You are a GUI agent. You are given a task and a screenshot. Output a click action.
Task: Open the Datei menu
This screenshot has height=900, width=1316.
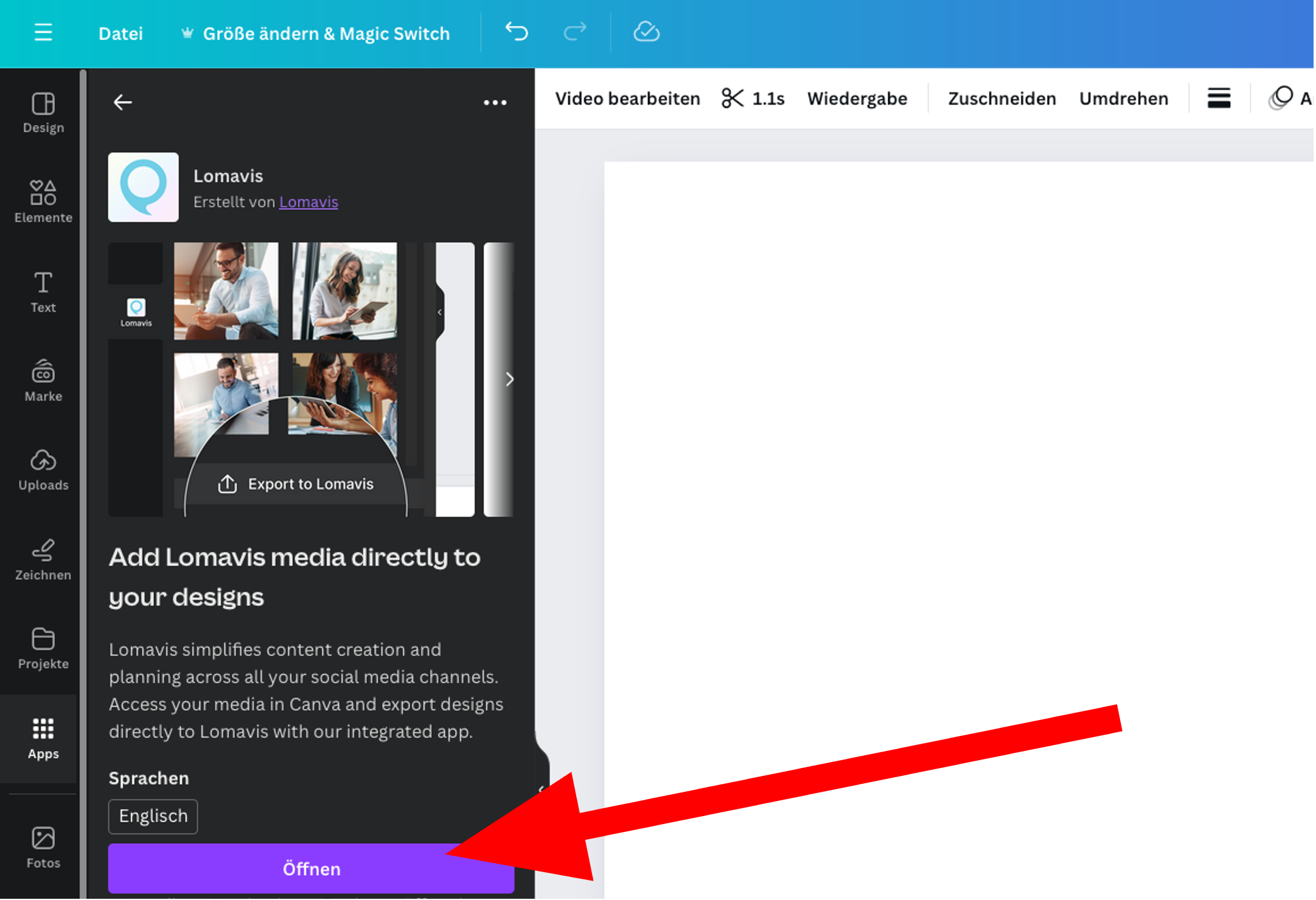click(x=120, y=33)
